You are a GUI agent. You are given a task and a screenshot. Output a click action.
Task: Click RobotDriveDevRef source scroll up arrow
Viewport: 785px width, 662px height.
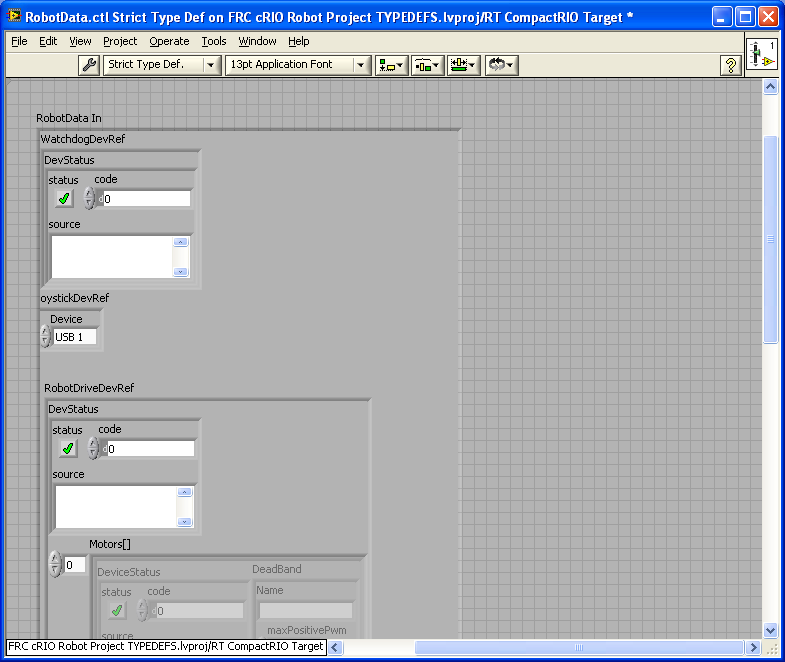click(185, 492)
